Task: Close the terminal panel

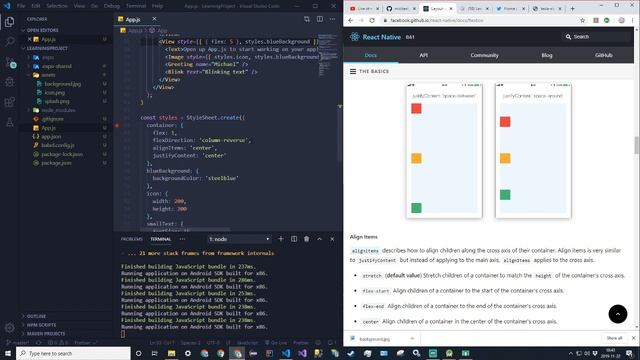Action: 332,239
